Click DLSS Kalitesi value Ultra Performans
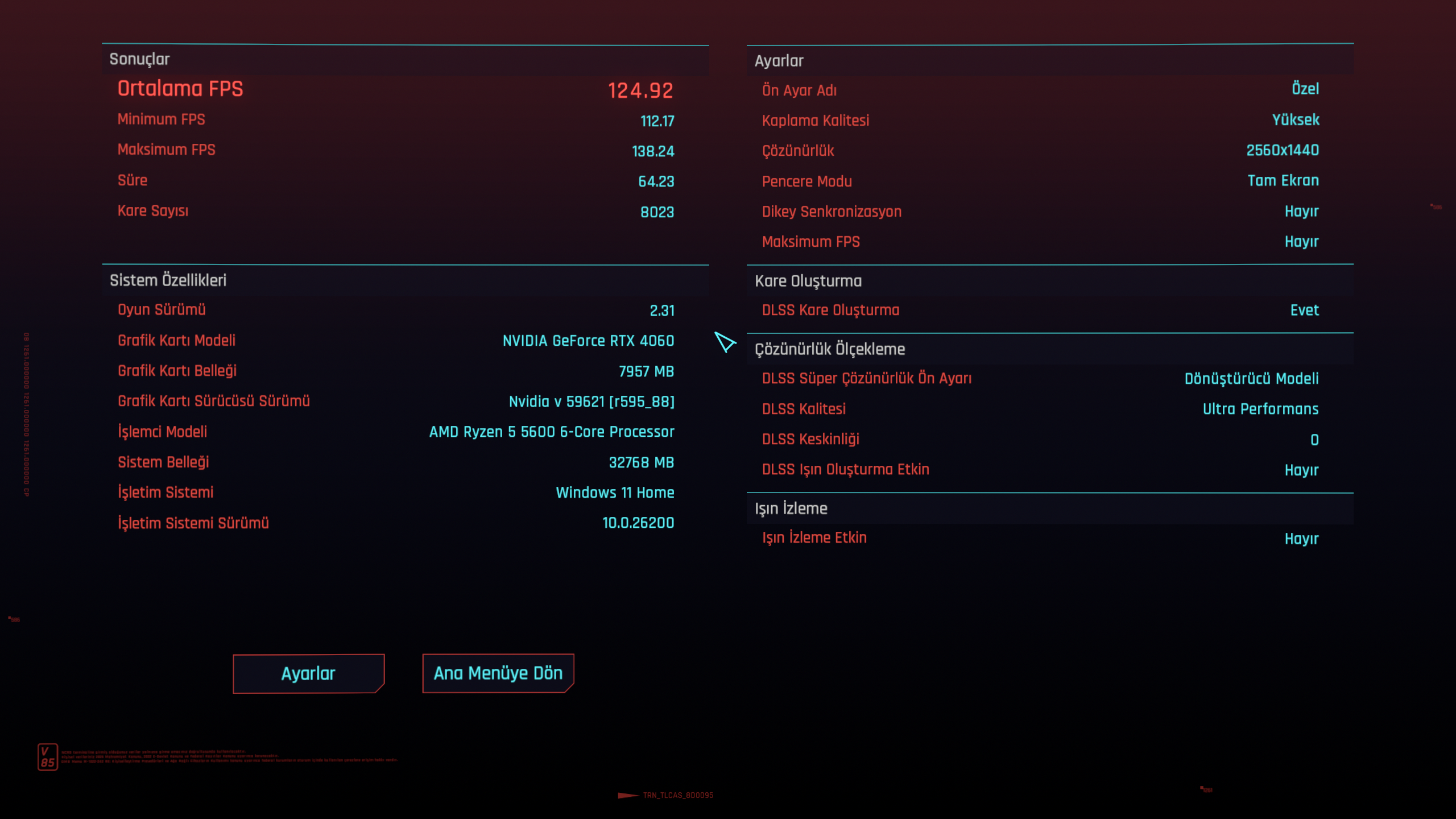The height and width of the screenshot is (819, 1456). 1260,409
